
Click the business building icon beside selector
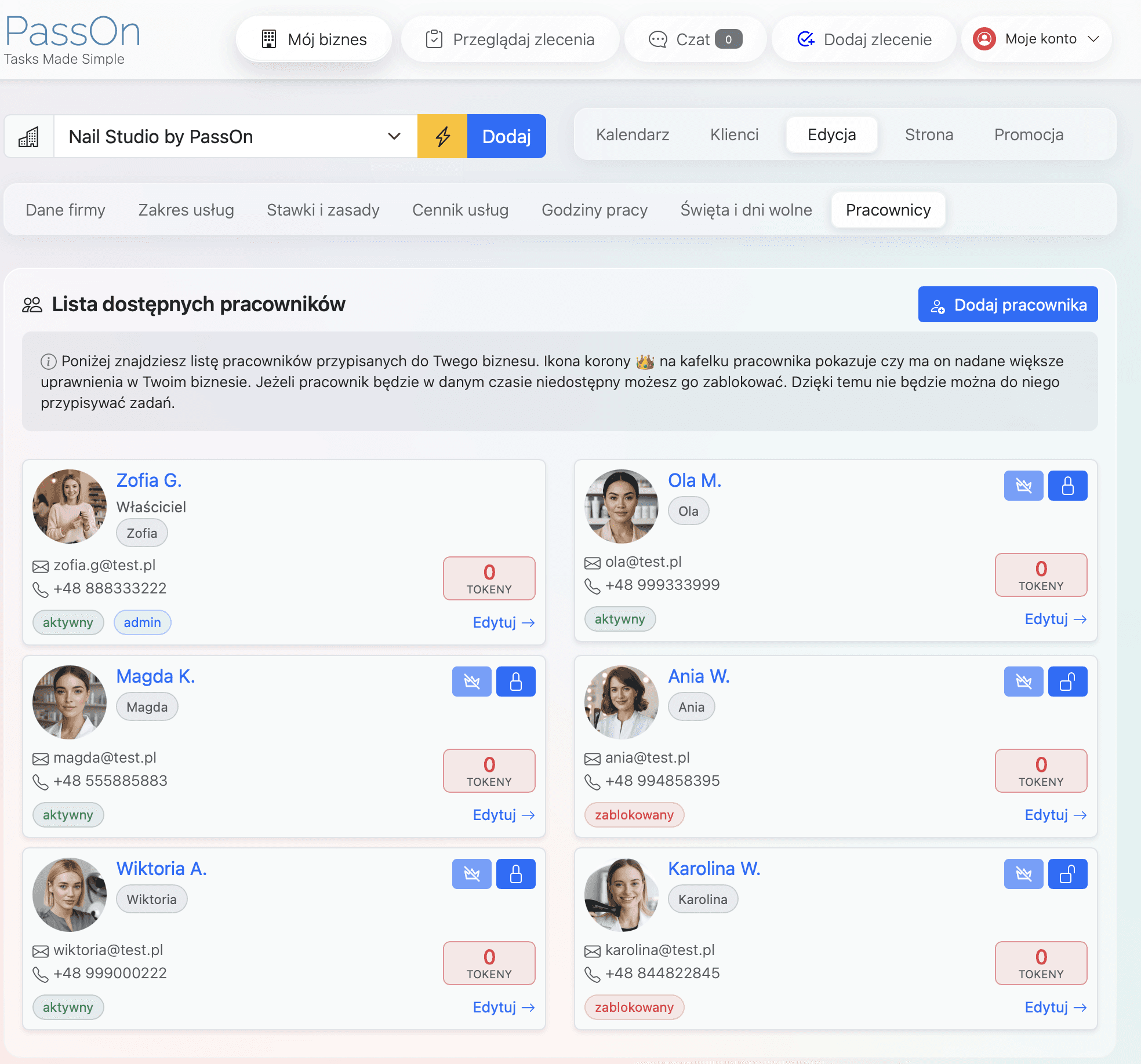(x=29, y=137)
